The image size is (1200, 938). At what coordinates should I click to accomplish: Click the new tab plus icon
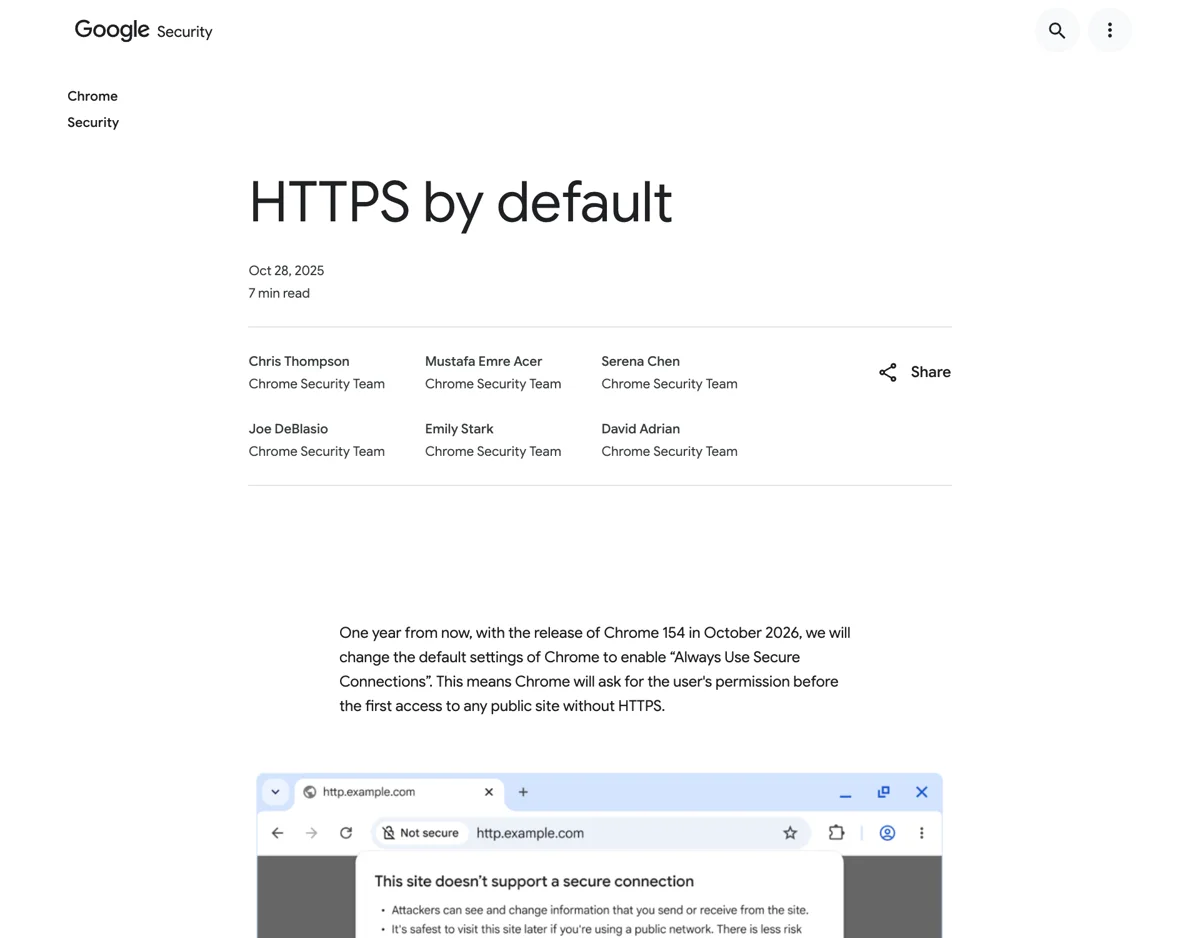(x=523, y=792)
